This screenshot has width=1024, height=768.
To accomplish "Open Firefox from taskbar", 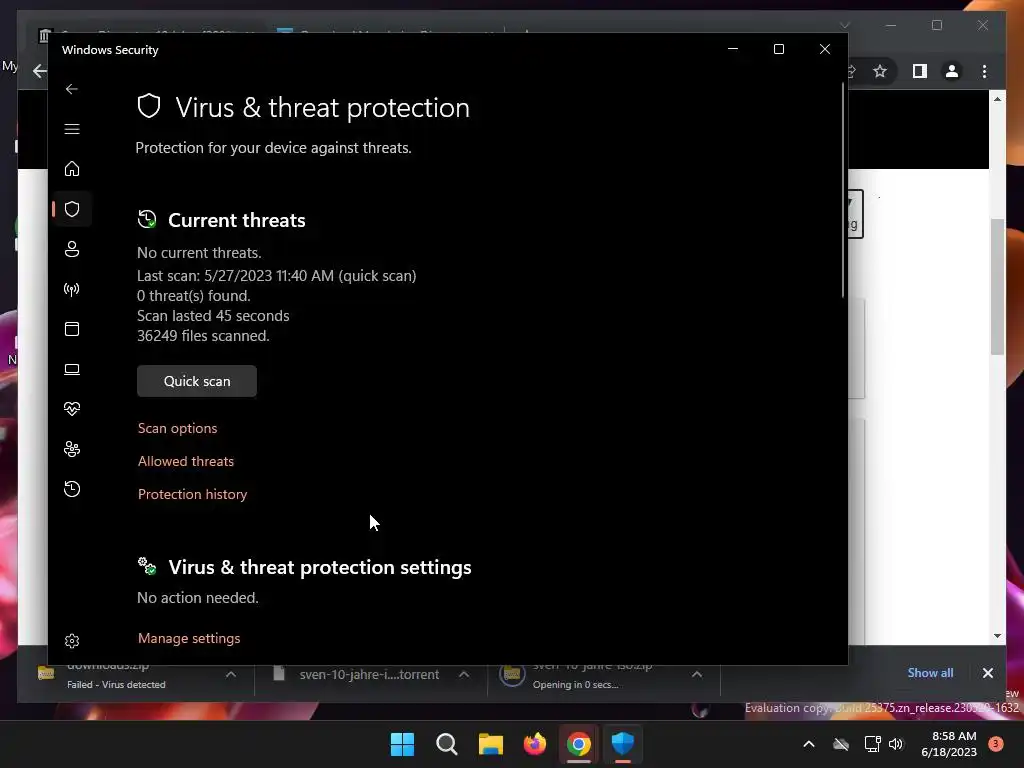I will coord(535,744).
